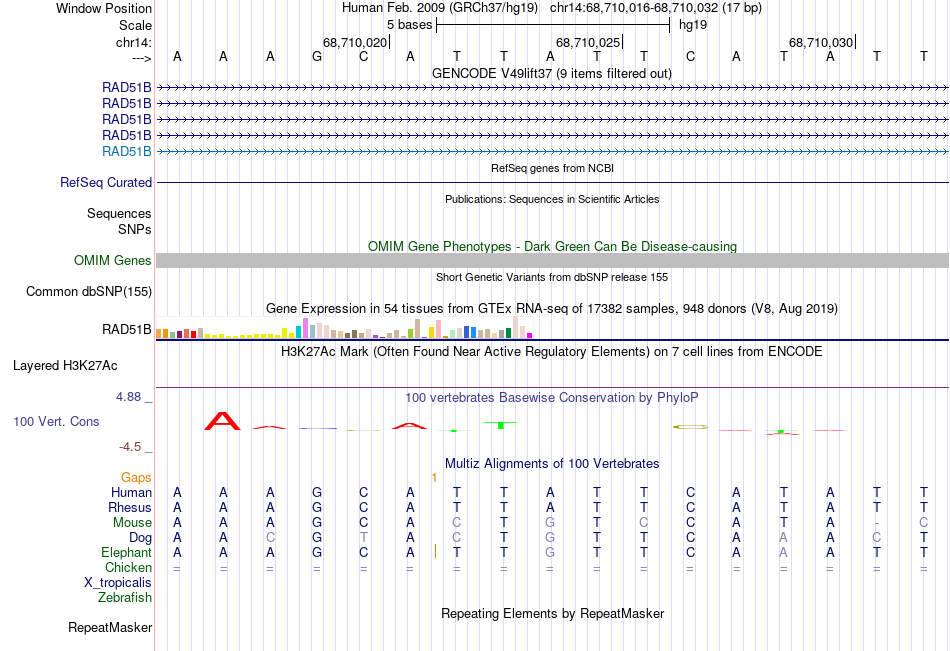The width and height of the screenshot is (950, 651).
Task: Open RAD51B label beside the GTEx bar chart
Action: 127,329
